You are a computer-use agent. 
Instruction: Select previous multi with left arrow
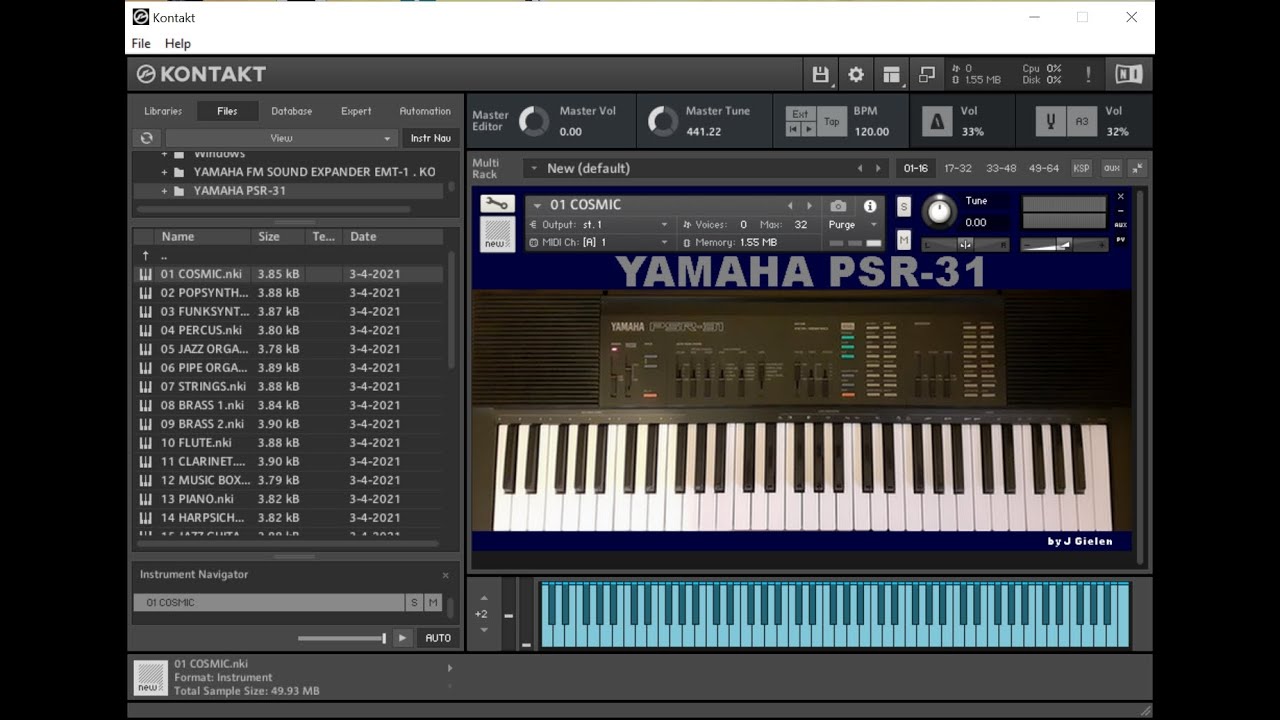(x=859, y=169)
